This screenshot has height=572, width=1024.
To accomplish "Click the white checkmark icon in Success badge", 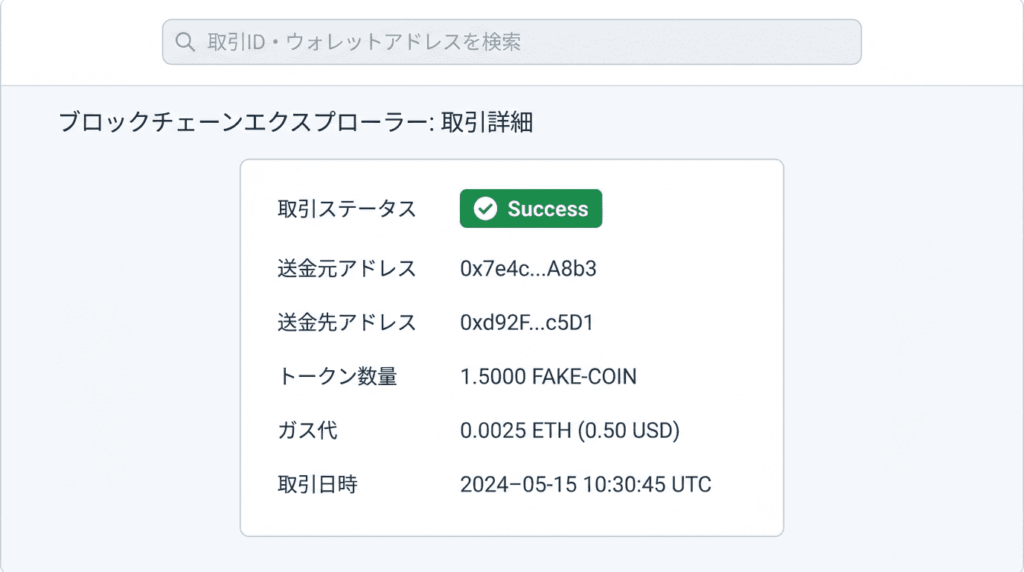I will point(485,209).
